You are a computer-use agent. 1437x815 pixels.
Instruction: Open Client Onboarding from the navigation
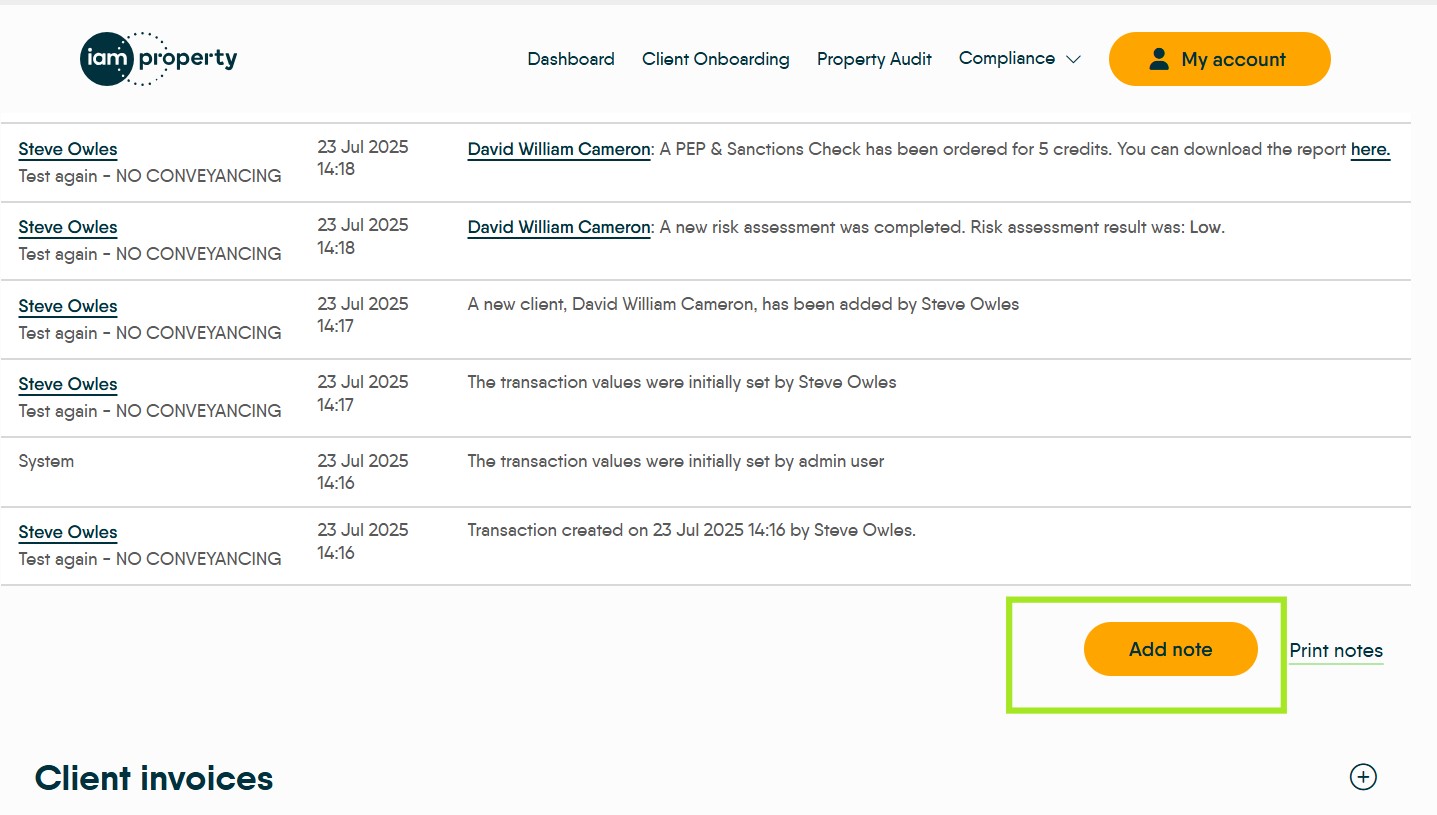click(x=715, y=59)
